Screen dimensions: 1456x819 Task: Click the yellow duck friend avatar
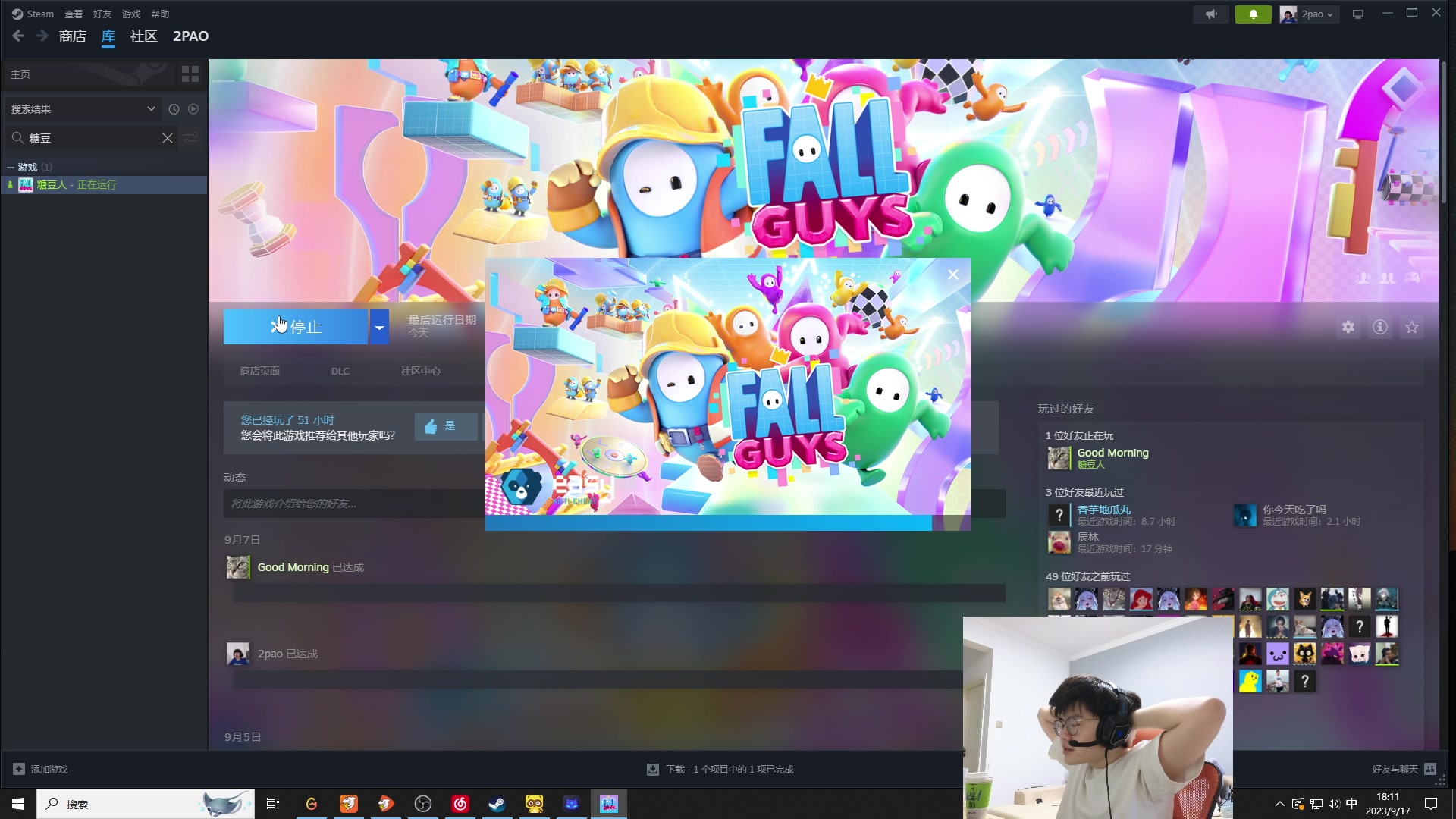[1250, 680]
